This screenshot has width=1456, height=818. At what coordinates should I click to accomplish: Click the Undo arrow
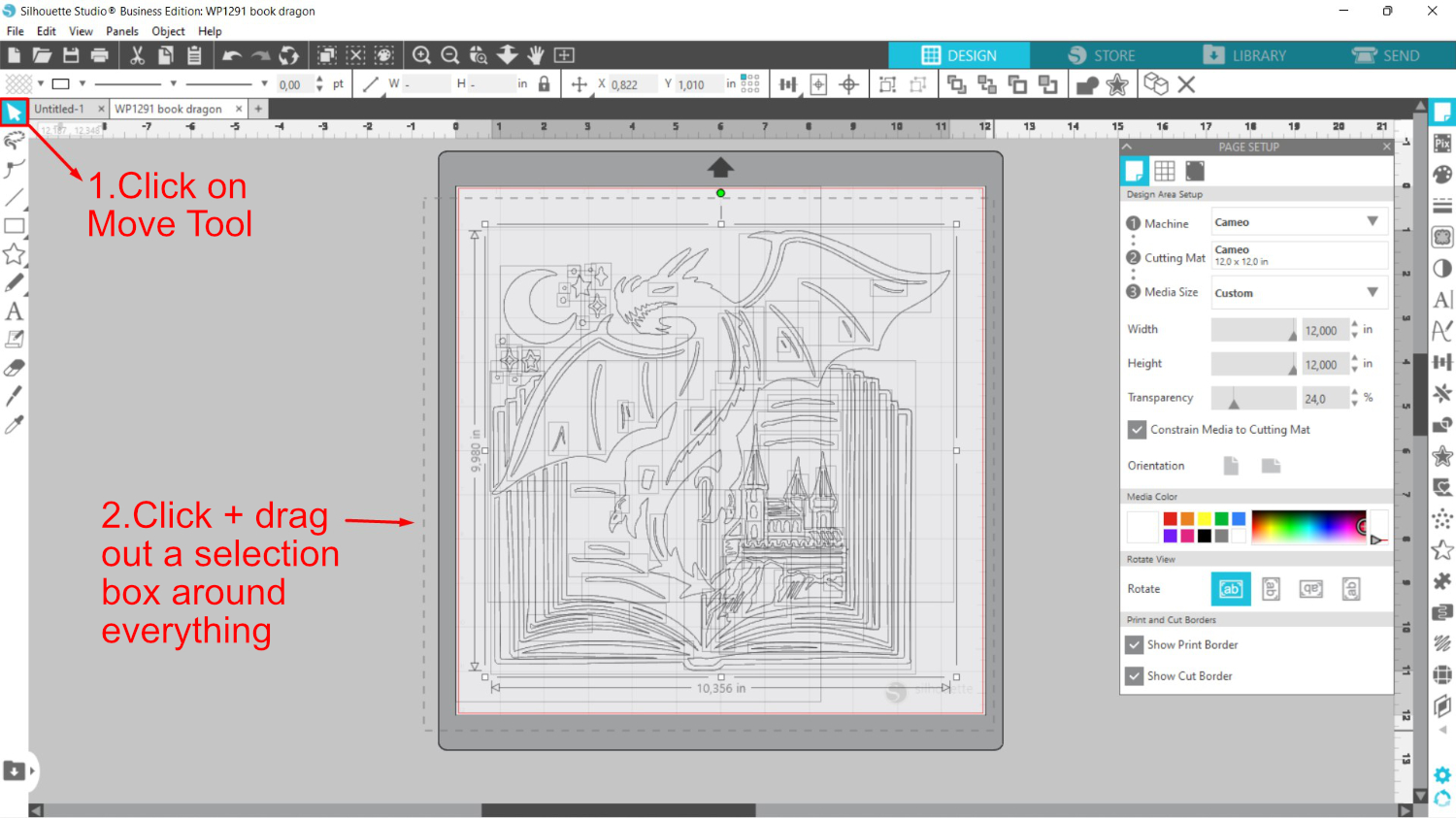232,55
